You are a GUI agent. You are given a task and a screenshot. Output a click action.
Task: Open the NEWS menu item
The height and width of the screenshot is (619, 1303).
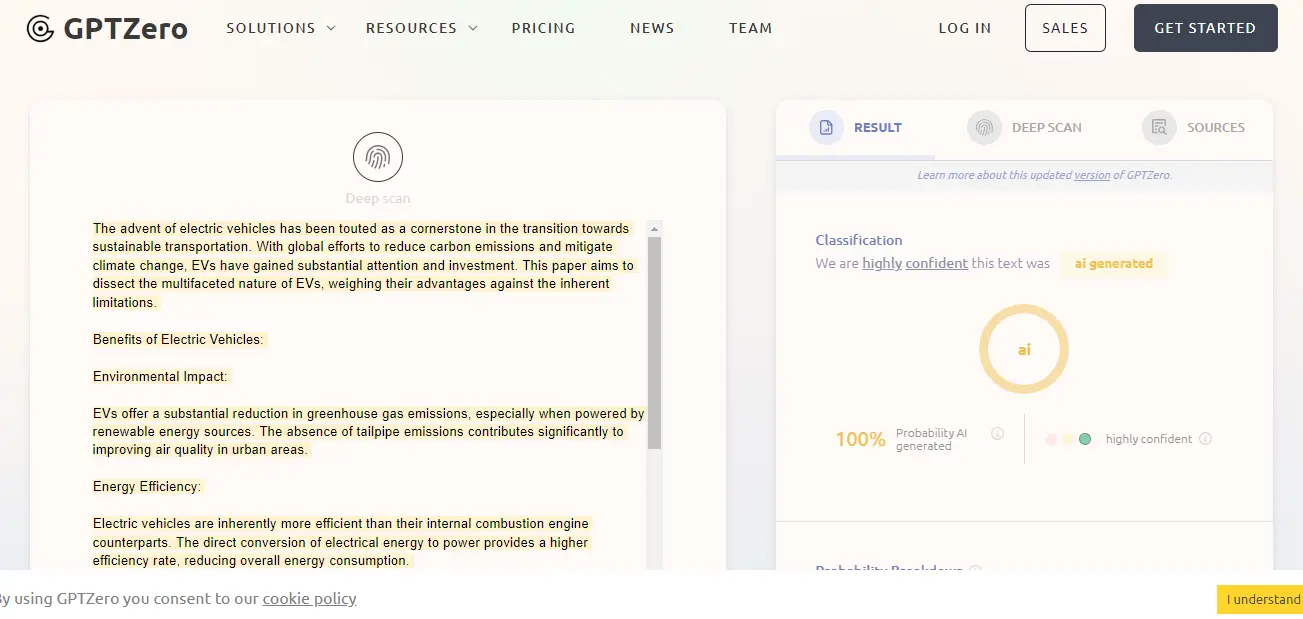click(652, 28)
